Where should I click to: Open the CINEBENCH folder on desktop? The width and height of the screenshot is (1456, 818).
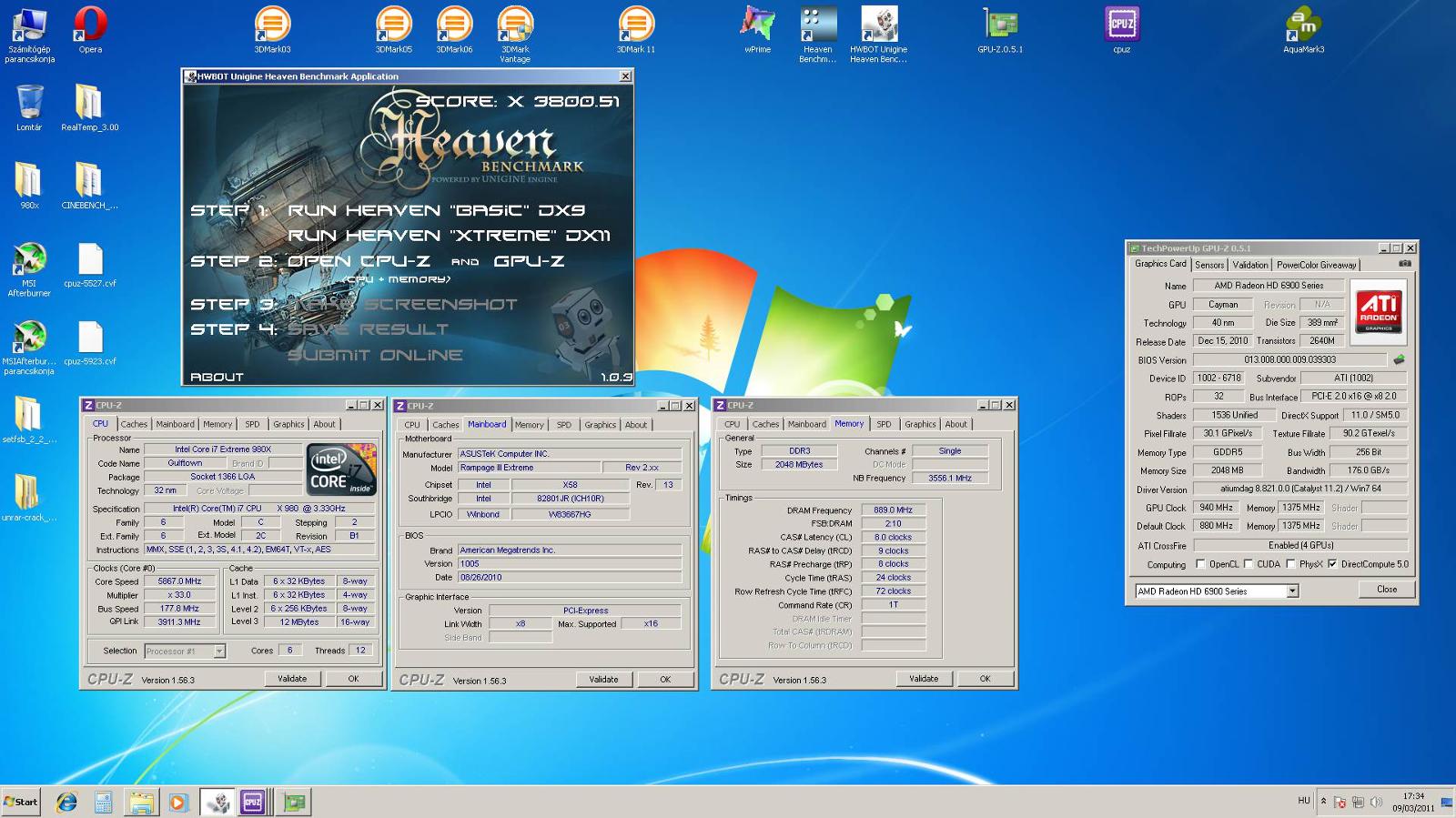tap(90, 186)
